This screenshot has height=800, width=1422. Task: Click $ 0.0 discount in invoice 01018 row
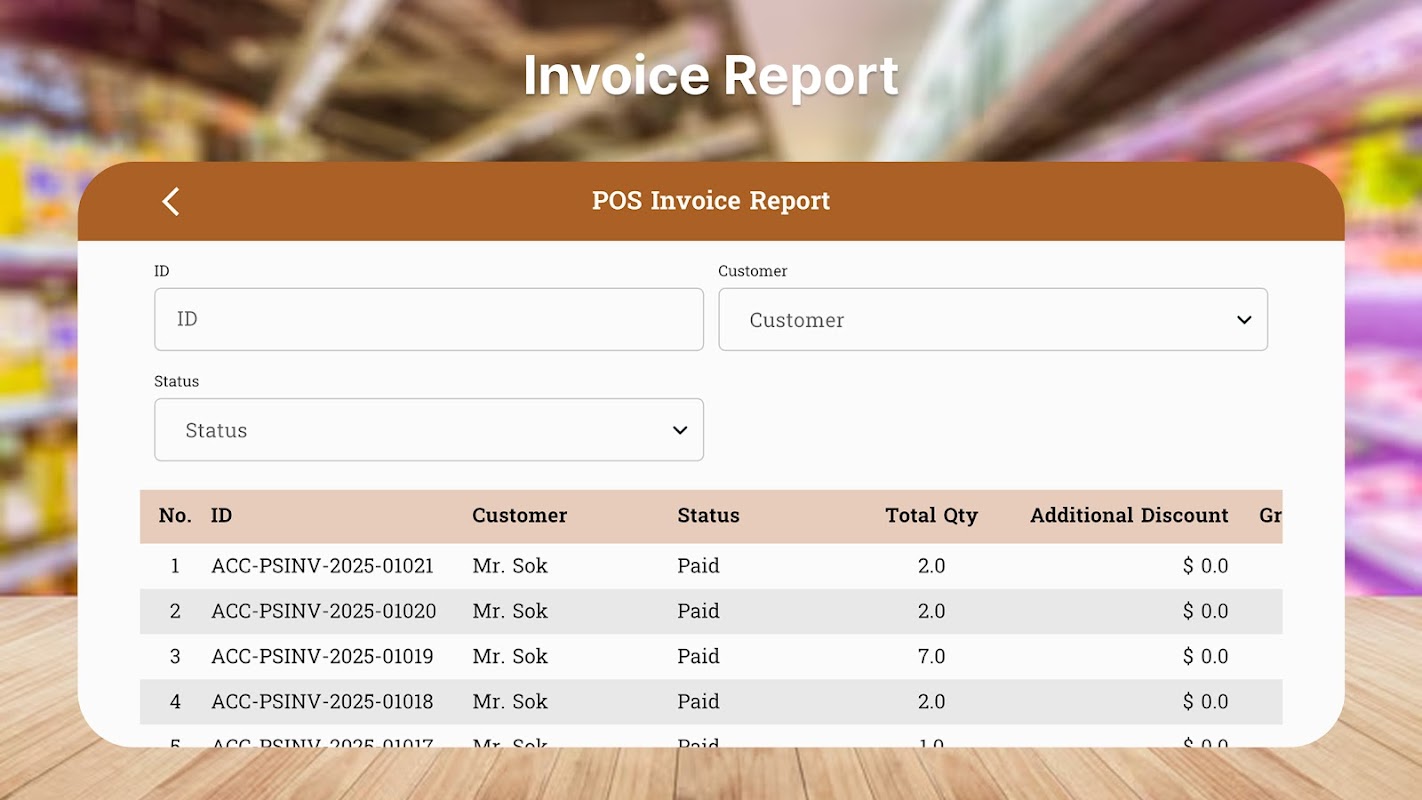tap(1205, 702)
